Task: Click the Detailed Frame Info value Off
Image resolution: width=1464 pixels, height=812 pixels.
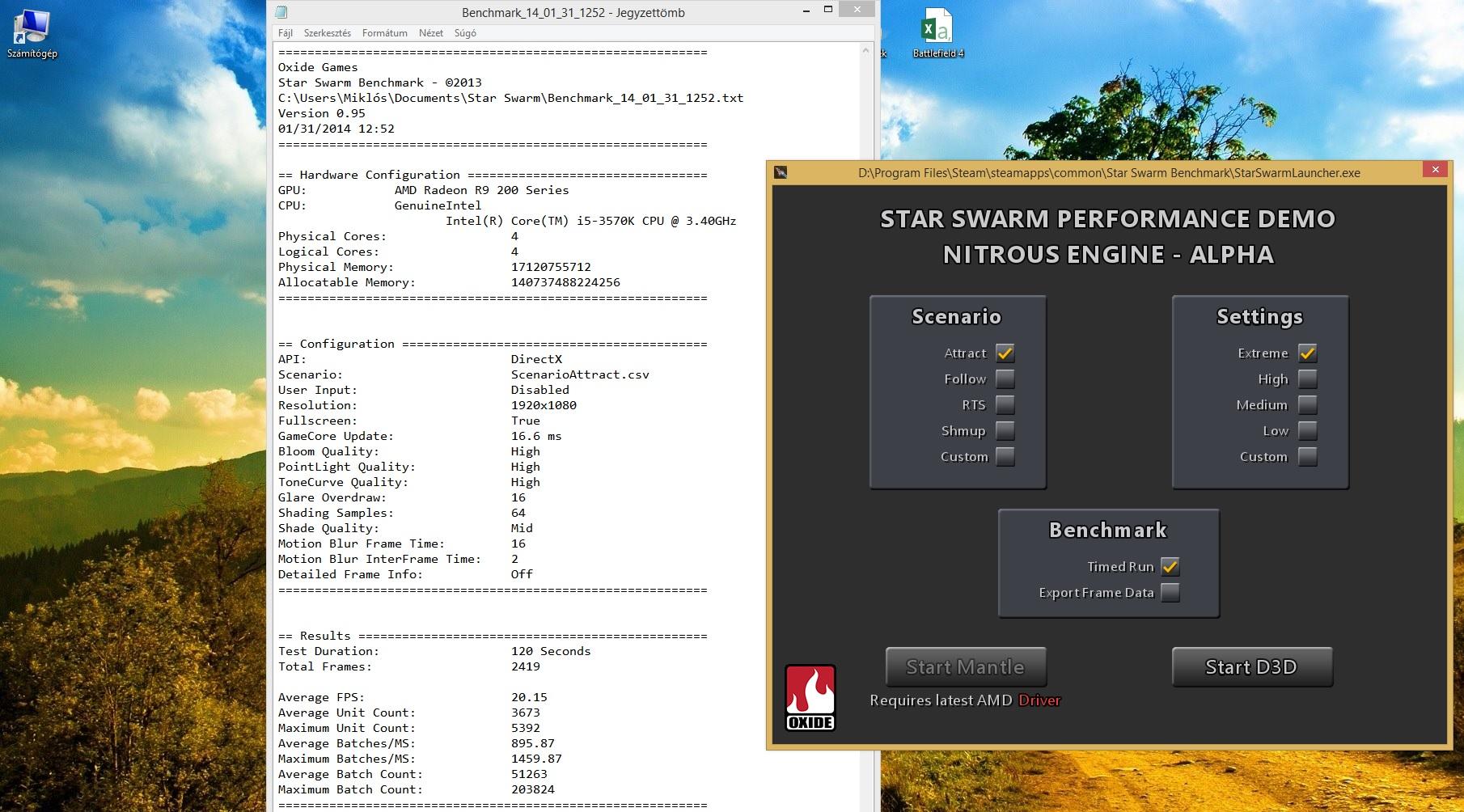Action: pos(522,574)
